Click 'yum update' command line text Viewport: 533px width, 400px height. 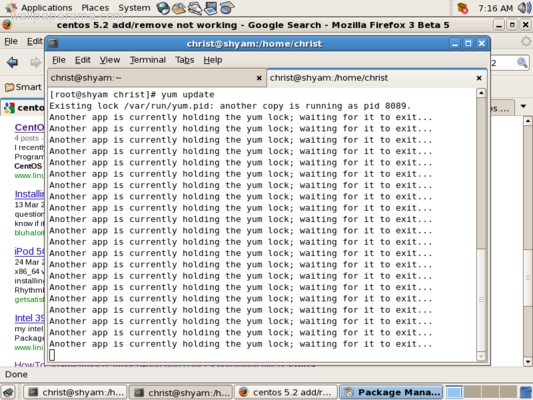188,94
